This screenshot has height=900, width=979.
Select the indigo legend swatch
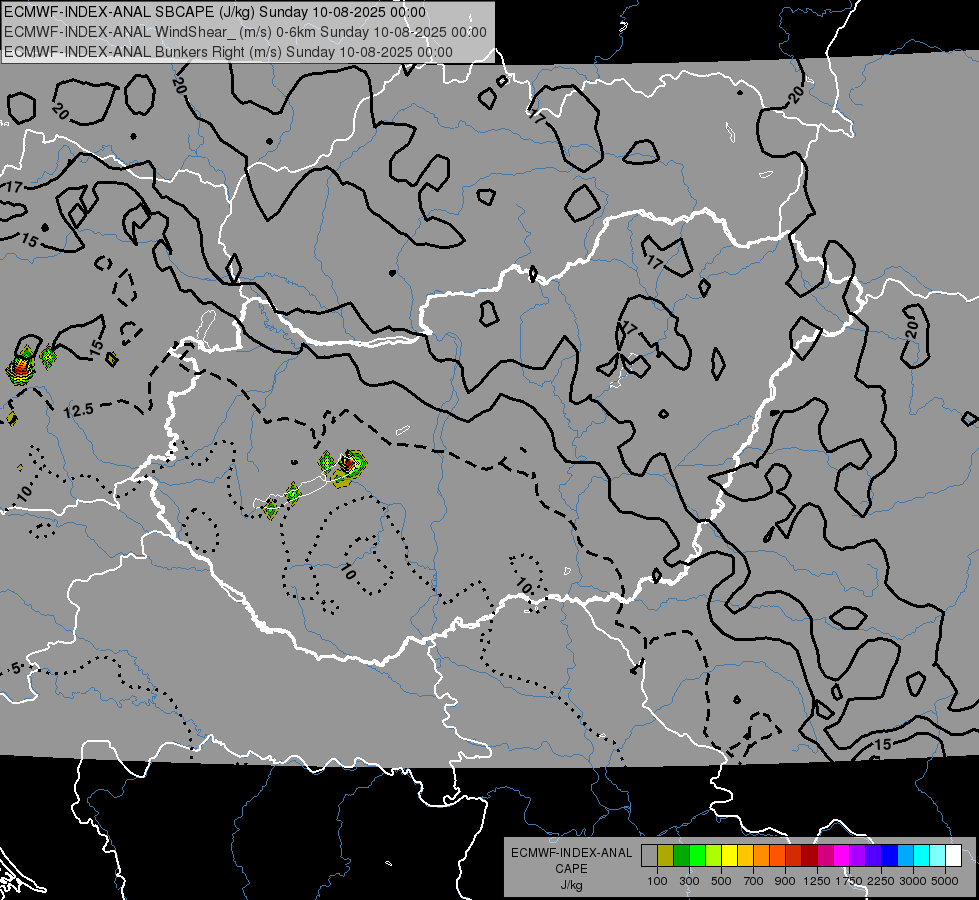(873, 855)
